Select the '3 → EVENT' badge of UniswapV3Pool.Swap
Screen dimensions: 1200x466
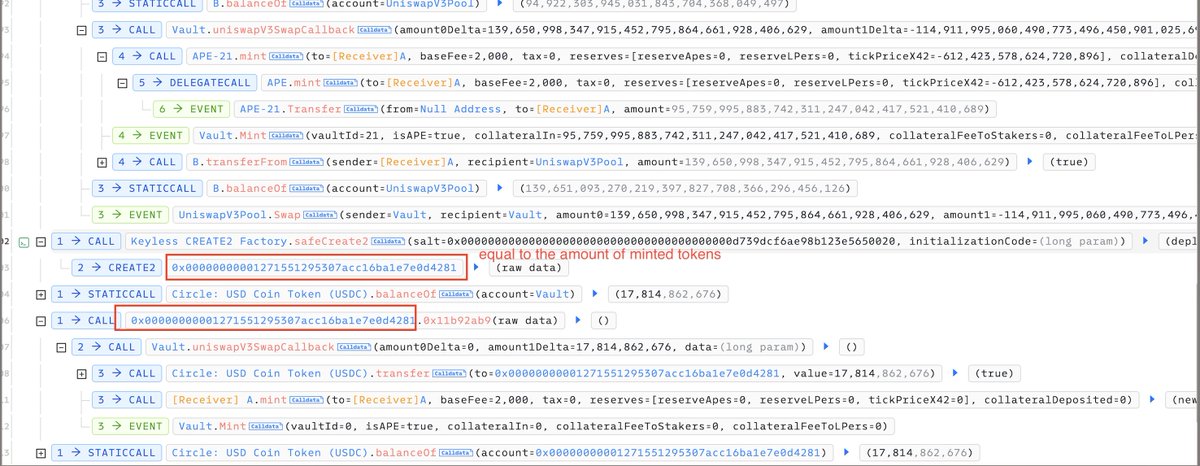(129, 214)
